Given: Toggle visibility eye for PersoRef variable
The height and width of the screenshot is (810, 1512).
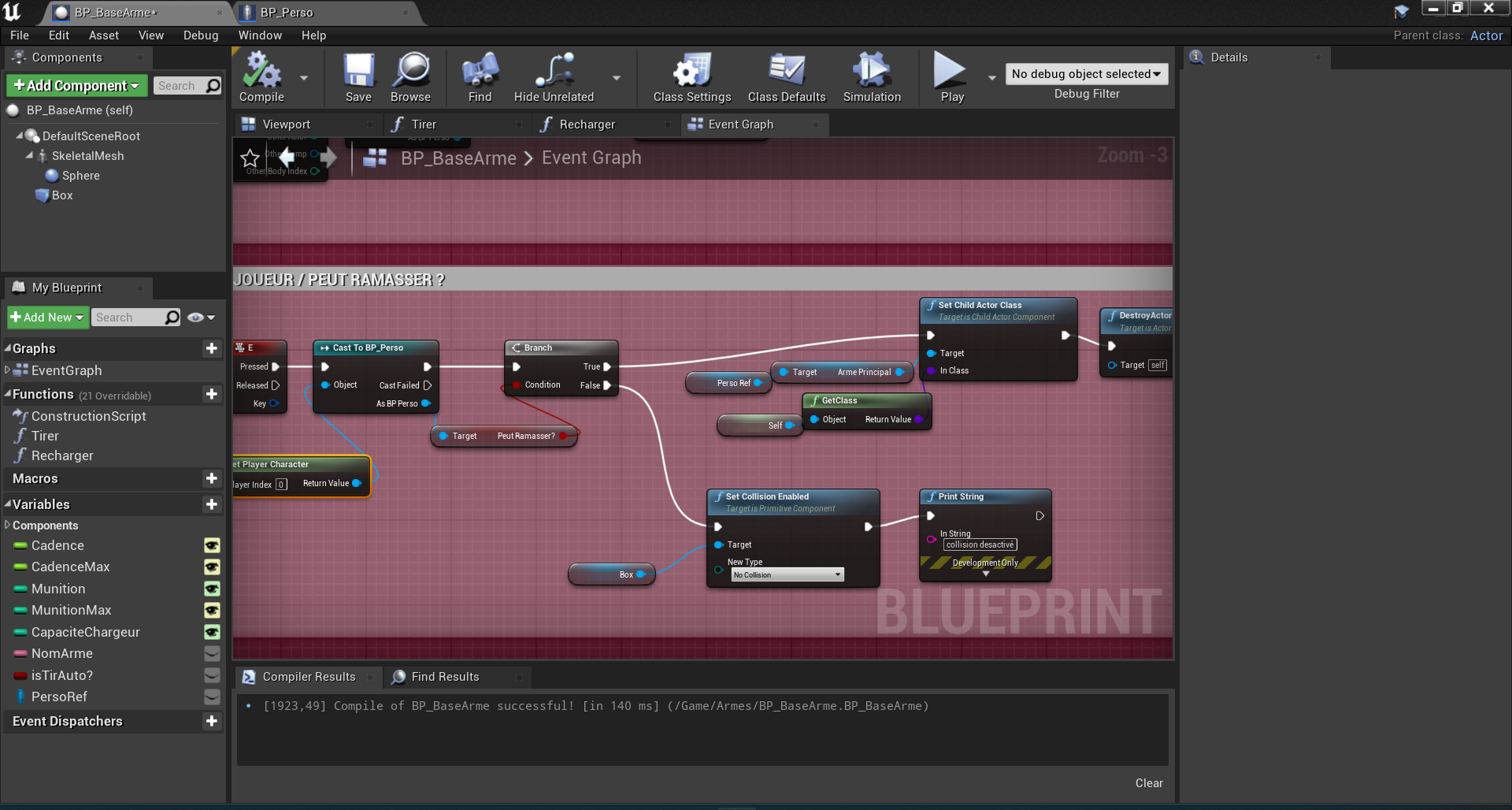Looking at the screenshot, I should coord(212,697).
